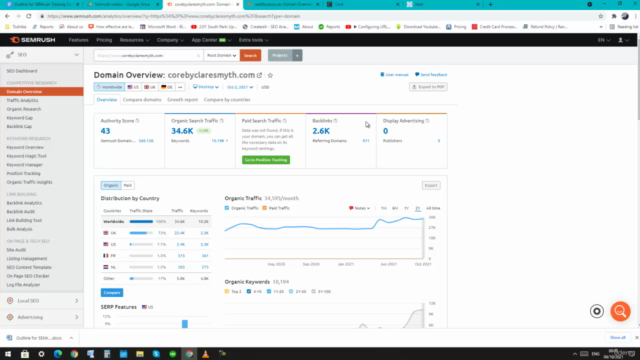Screen dimensions: 640x360
Task: Open Site Audit in sidebar
Action: 16,250
